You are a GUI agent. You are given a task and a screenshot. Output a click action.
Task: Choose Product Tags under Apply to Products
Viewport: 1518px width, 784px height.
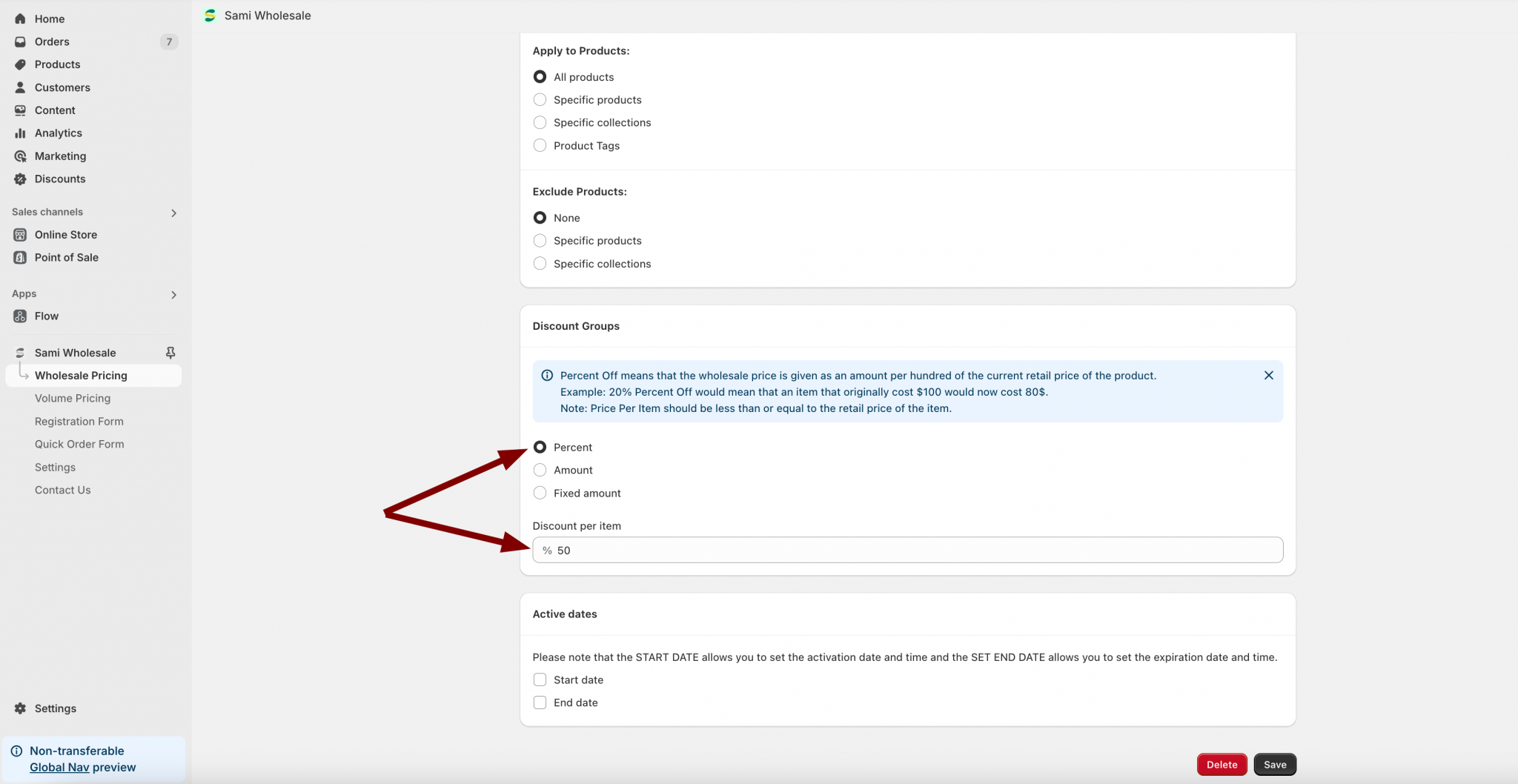540,146
